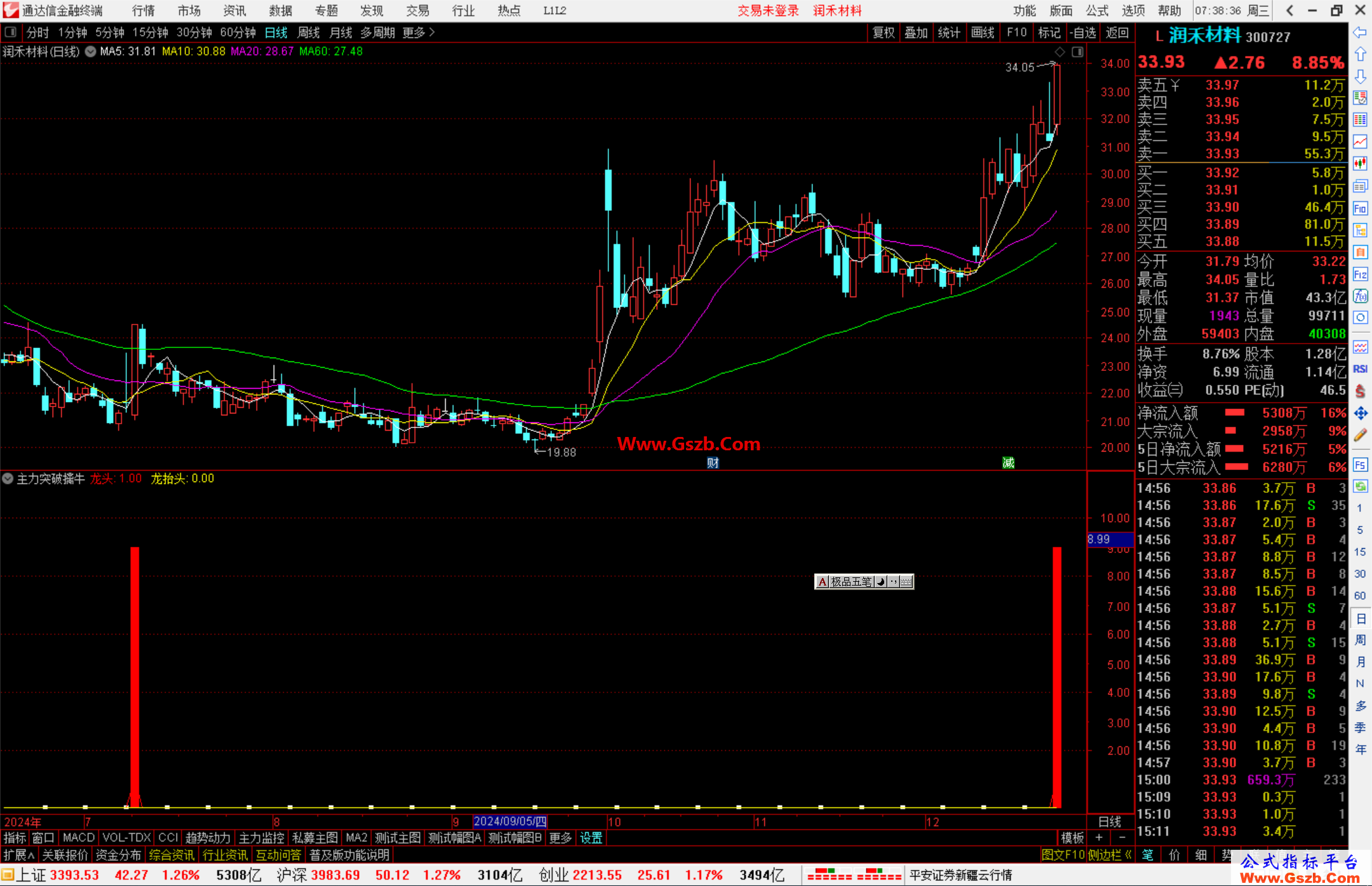Click the up arrow sidebar icon
The width and height of the screenshot is (1372, 886).
[1360, 55]
